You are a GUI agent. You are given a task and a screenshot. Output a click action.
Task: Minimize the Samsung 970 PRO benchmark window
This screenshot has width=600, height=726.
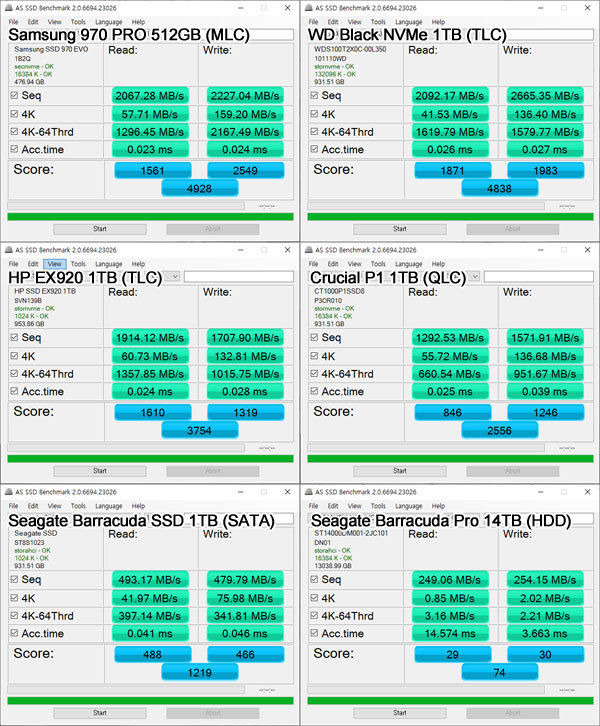tap(241, 8)
